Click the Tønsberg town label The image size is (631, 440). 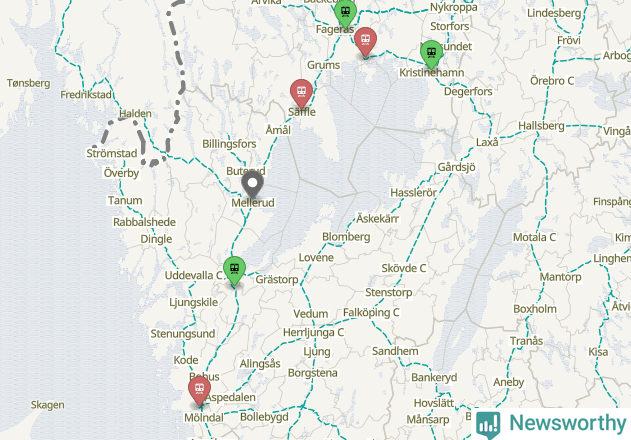coord(29,83)
